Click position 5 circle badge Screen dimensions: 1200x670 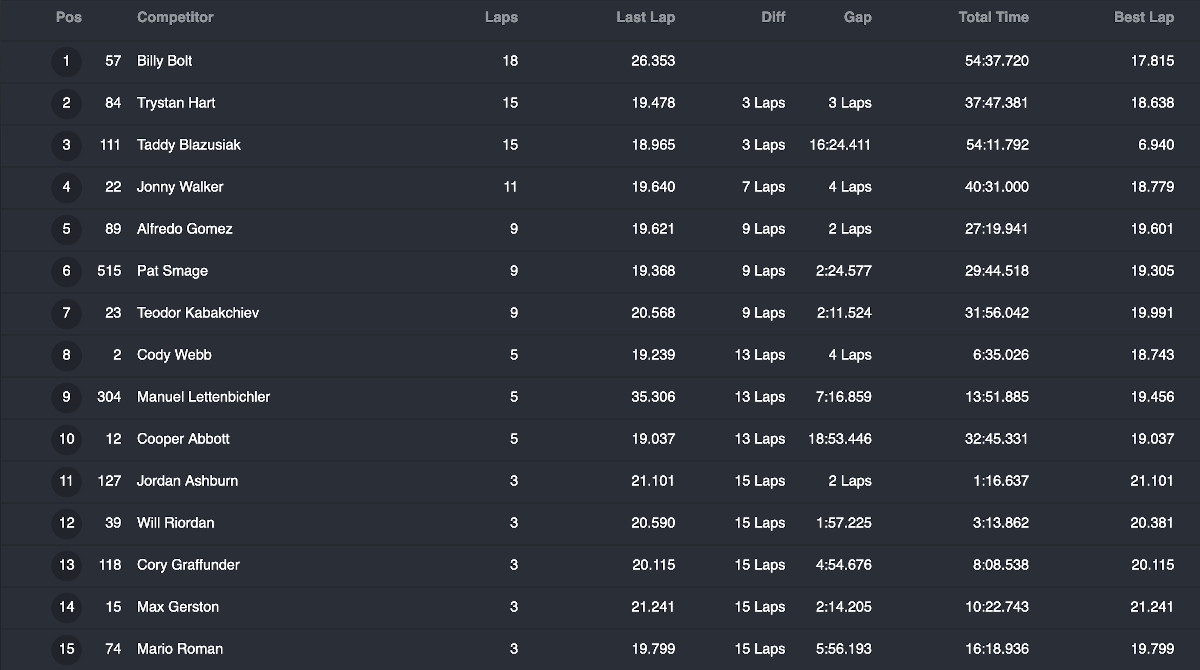67,229
